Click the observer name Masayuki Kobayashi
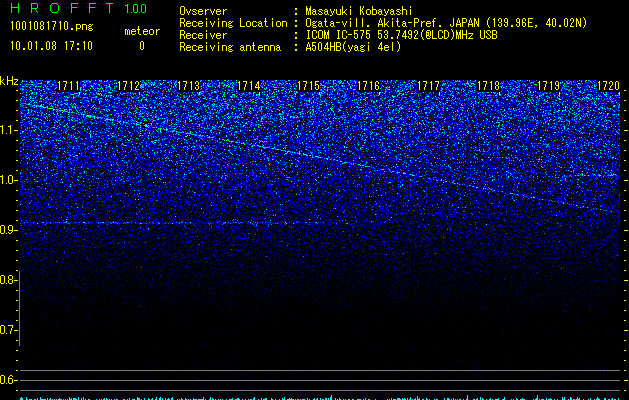This screenshot has height=400, width=629. pyautogui.click(x=359, y=11)
